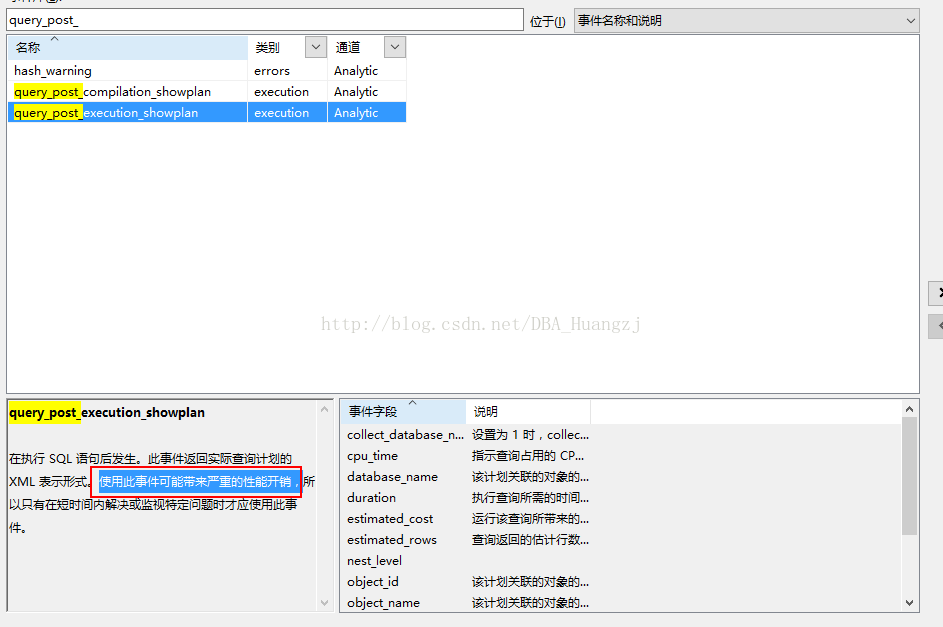Click the event fields list's scroll-down arrow
This screenshot has width=943, height=627.
click(x=909, y=602)
